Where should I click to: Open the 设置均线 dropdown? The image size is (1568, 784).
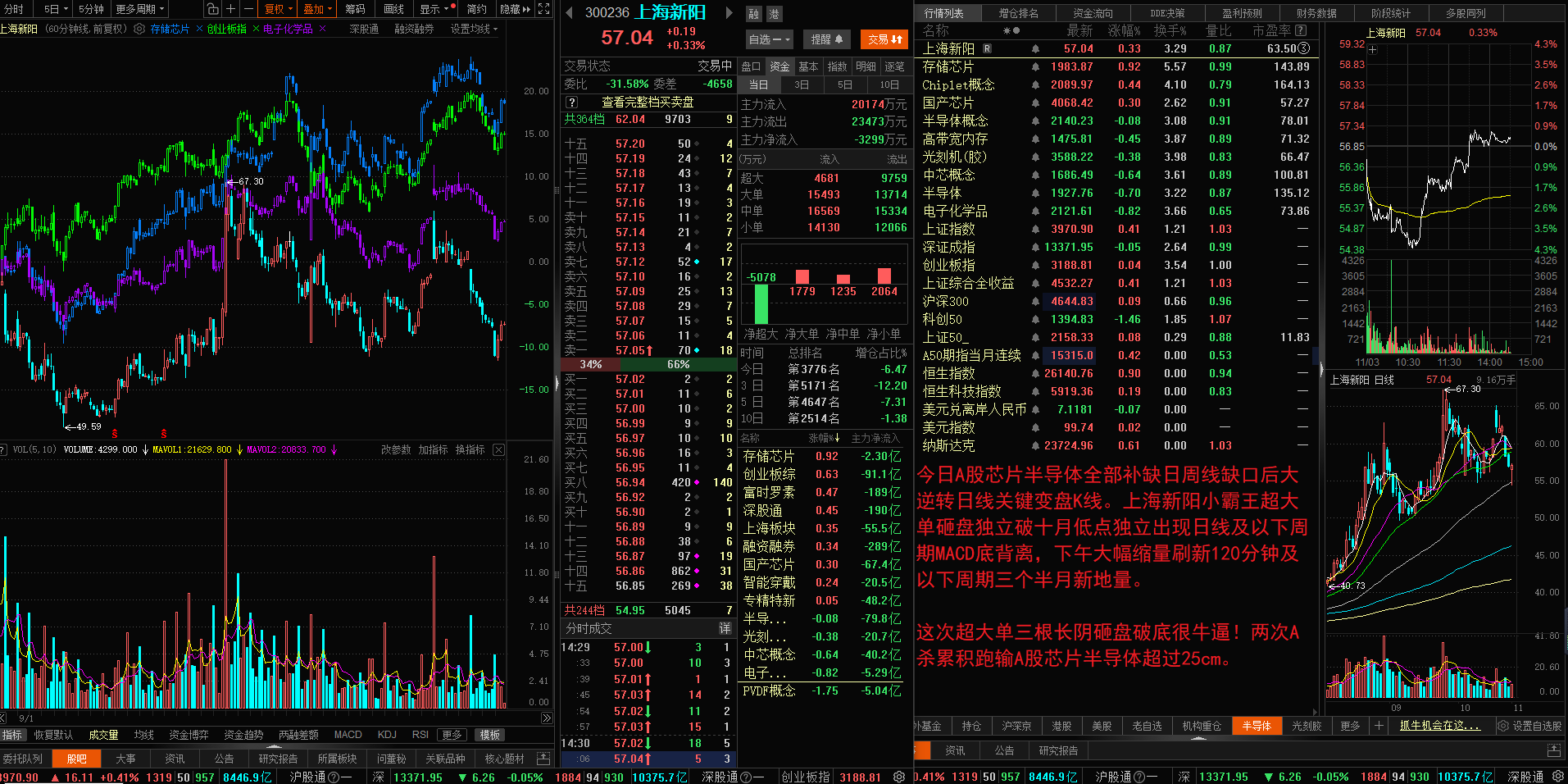click(474, 29)
